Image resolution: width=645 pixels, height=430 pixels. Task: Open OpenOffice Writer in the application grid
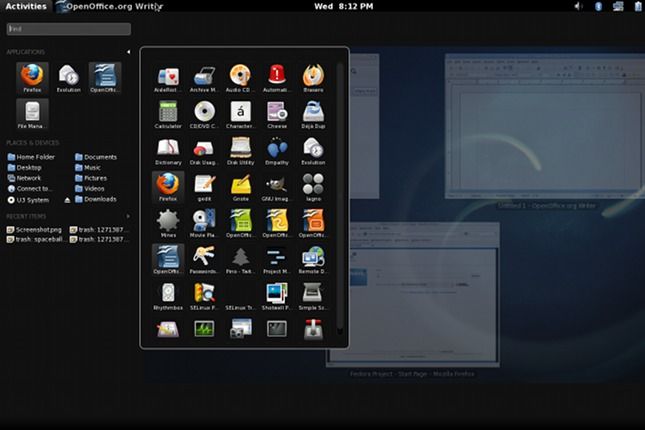(x=168, y=260)
